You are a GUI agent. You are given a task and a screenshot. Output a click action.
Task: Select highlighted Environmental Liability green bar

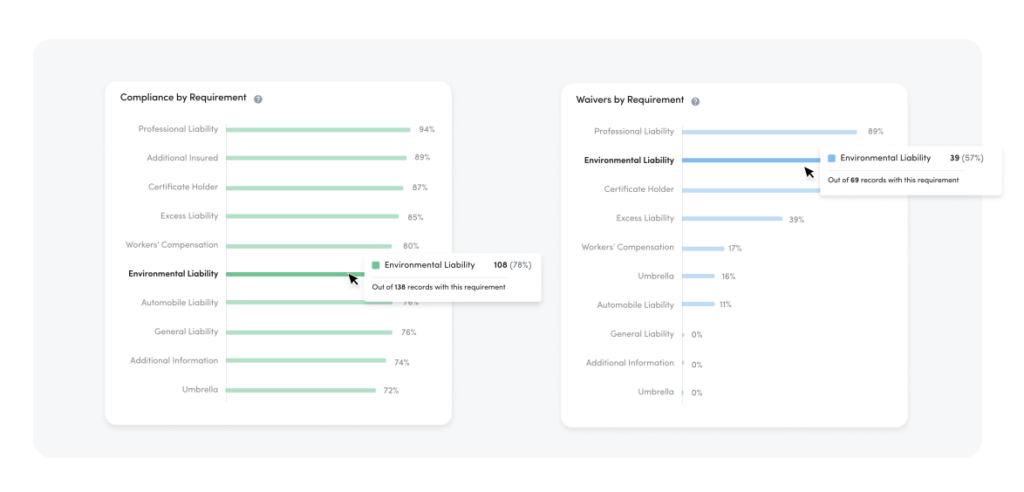click(x=295, y=274)
